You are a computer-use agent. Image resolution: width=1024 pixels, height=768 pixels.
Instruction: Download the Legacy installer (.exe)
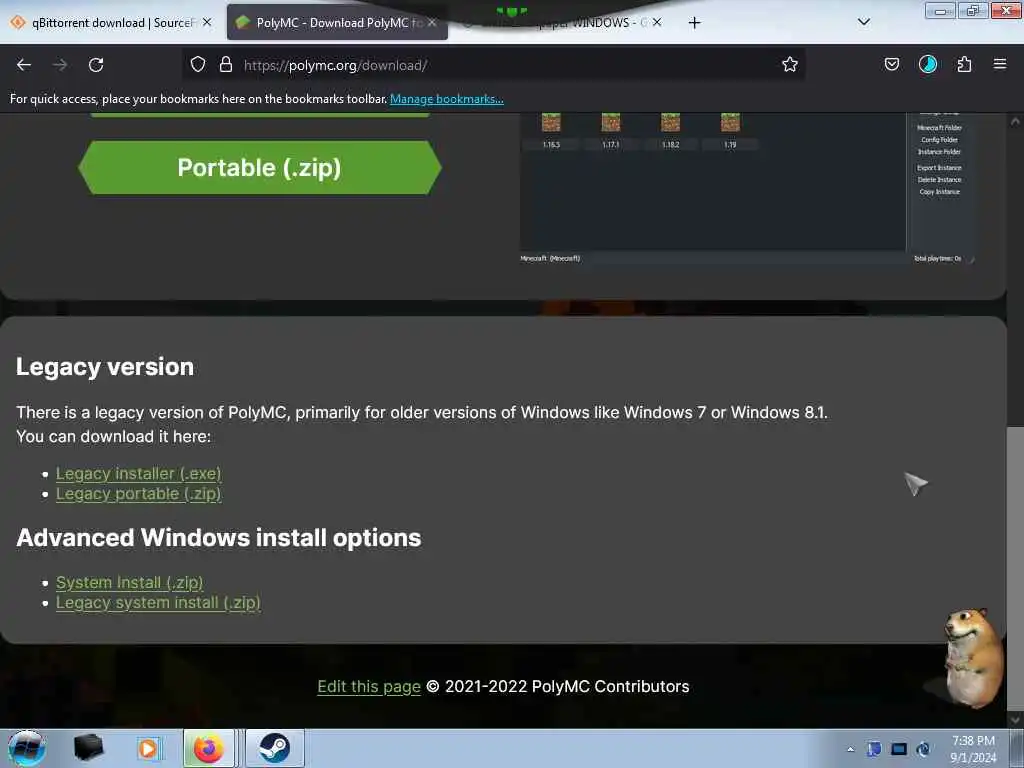[138, 473]
